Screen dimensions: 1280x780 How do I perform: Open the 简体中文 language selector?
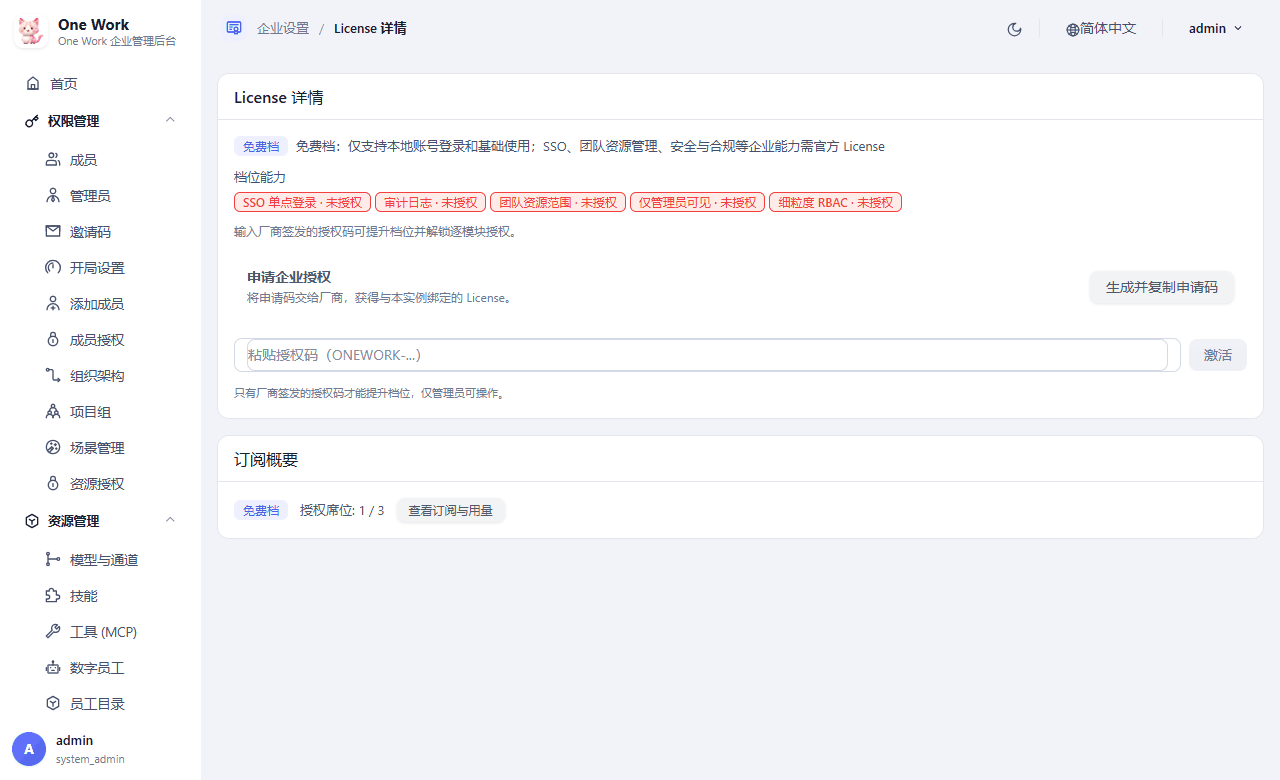click(x=1101, y=29)
